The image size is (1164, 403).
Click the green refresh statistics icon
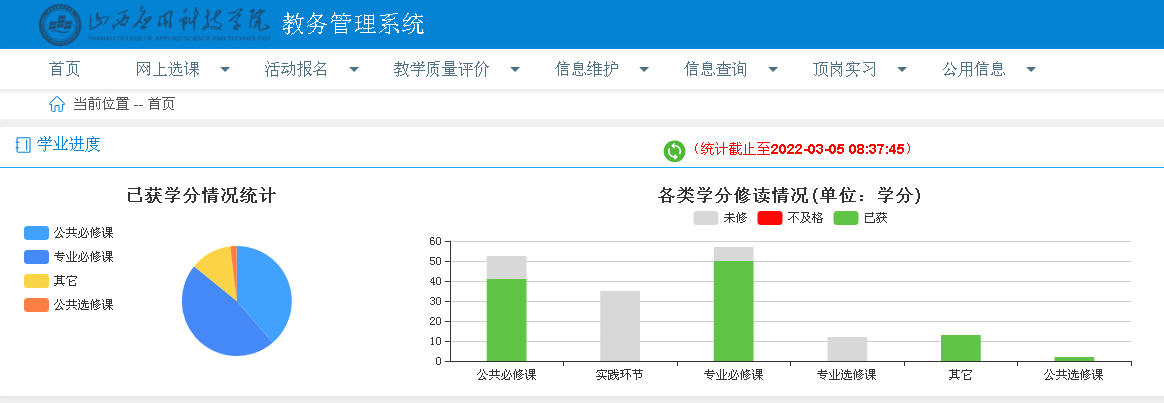tap(674, 151)
